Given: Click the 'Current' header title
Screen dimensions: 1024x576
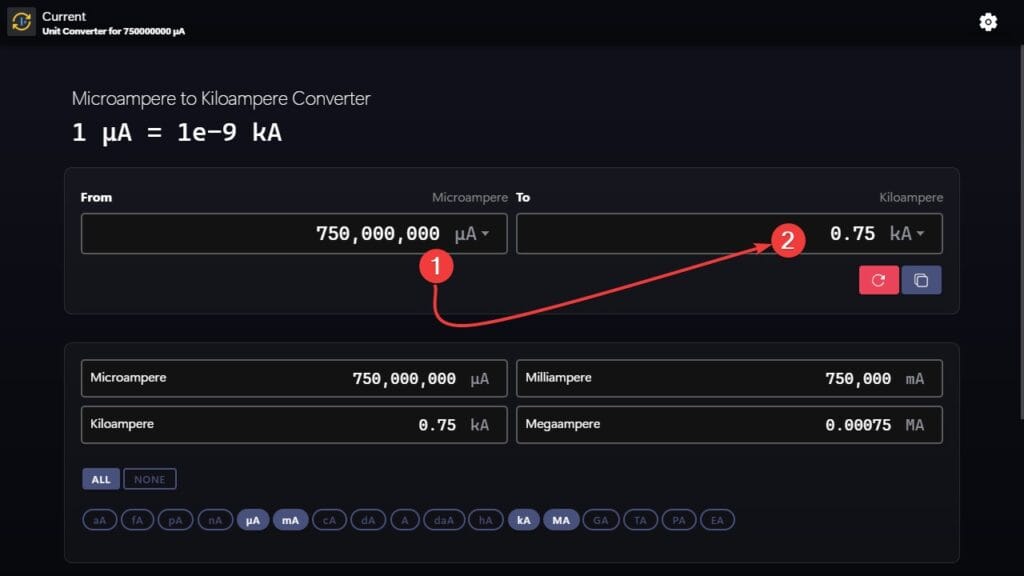Looking at the screenshot, I should (x=64, y=16).
